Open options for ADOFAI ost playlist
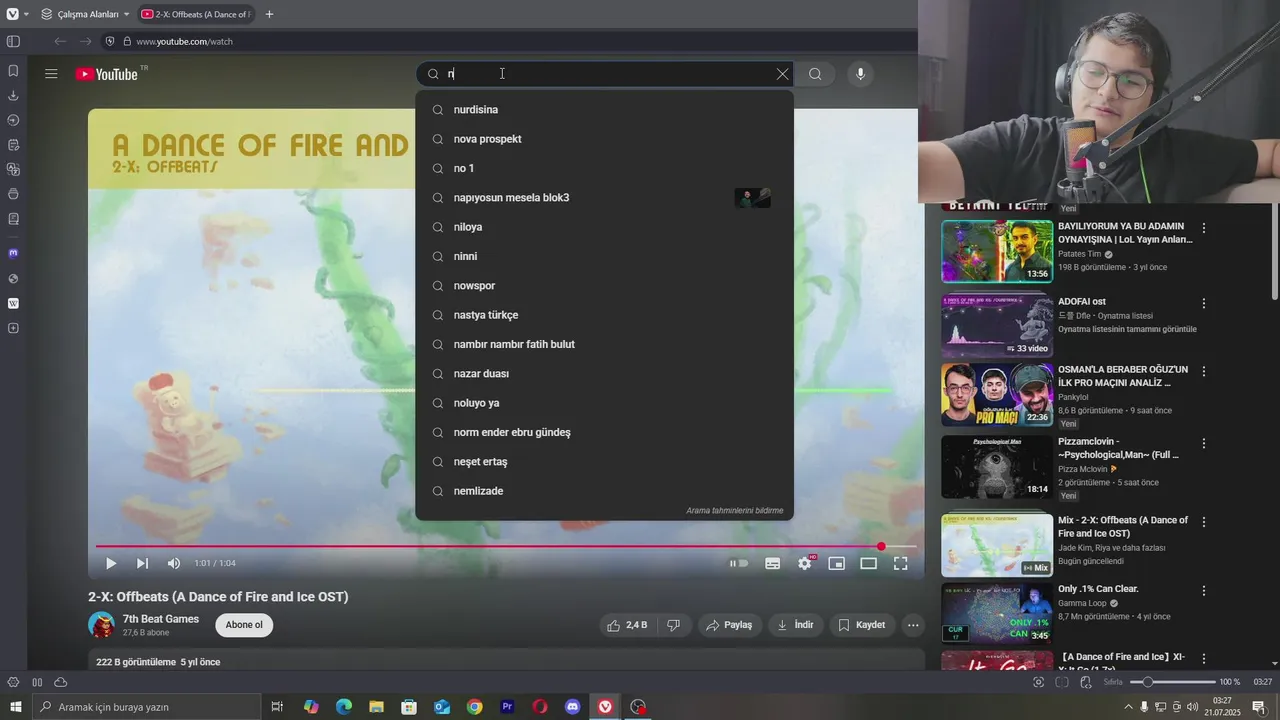1280x720 pixels. pos(1204,303)
